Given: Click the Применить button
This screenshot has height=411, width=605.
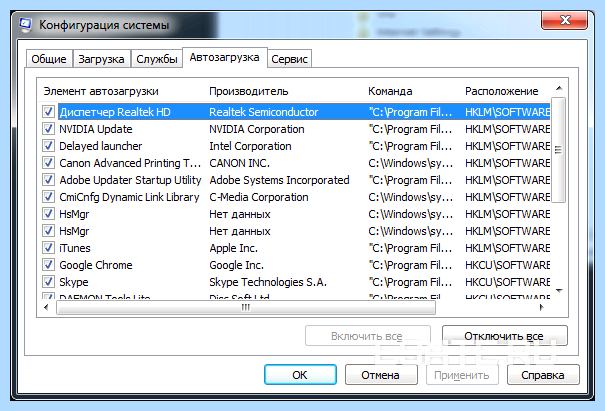Looking at the screenshot, I should tap(462, 375).
